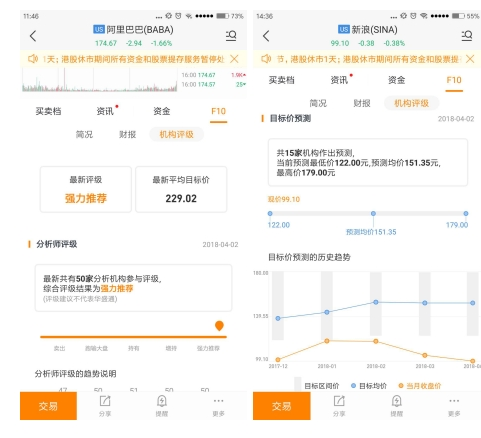This screenshot has width=481, height=438.
Task: Select 机构评级 pill on BABA screen
Action: 176,134
